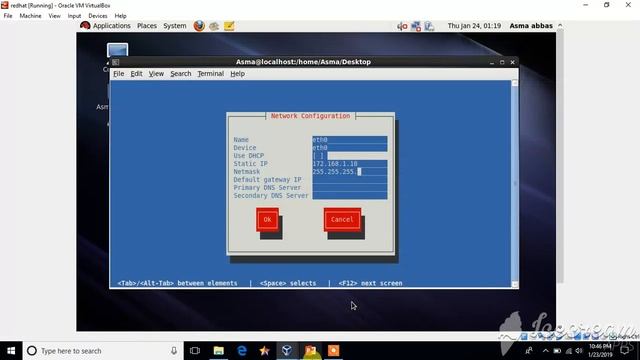
Task: Open the Applications menu
Action: 111,26
